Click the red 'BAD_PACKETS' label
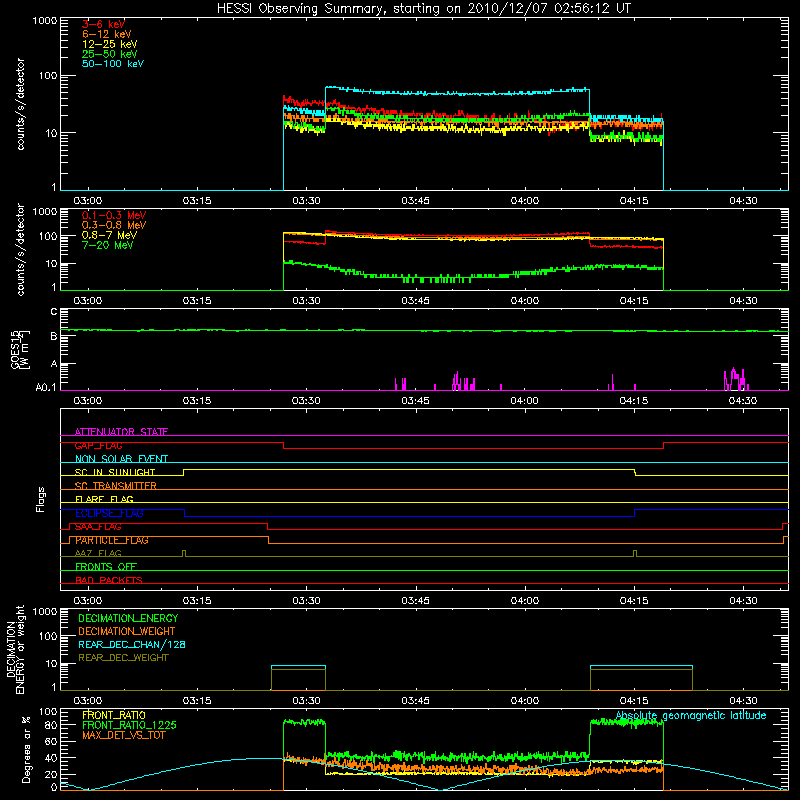Viewport: 800px width, 800px height. click(x=109, y=580)
